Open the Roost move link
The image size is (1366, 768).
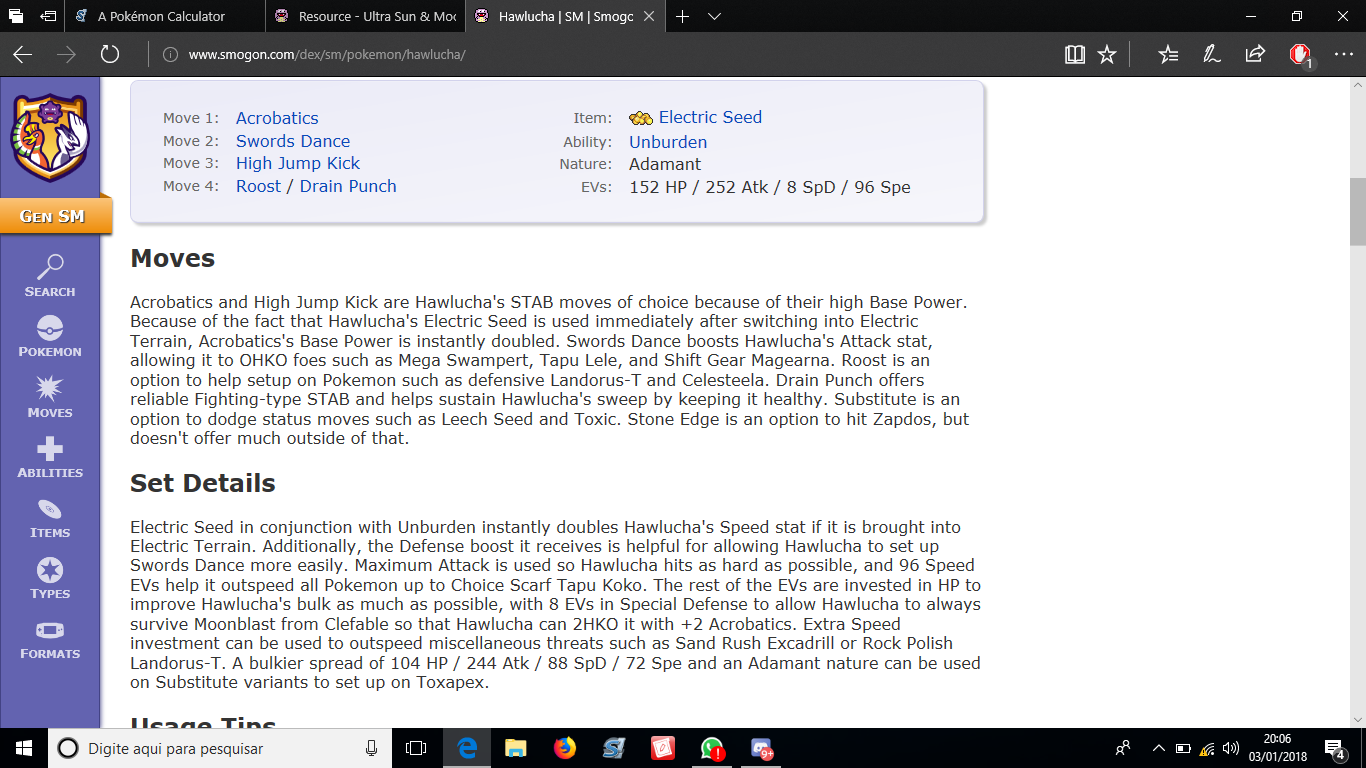coord(258,186)
